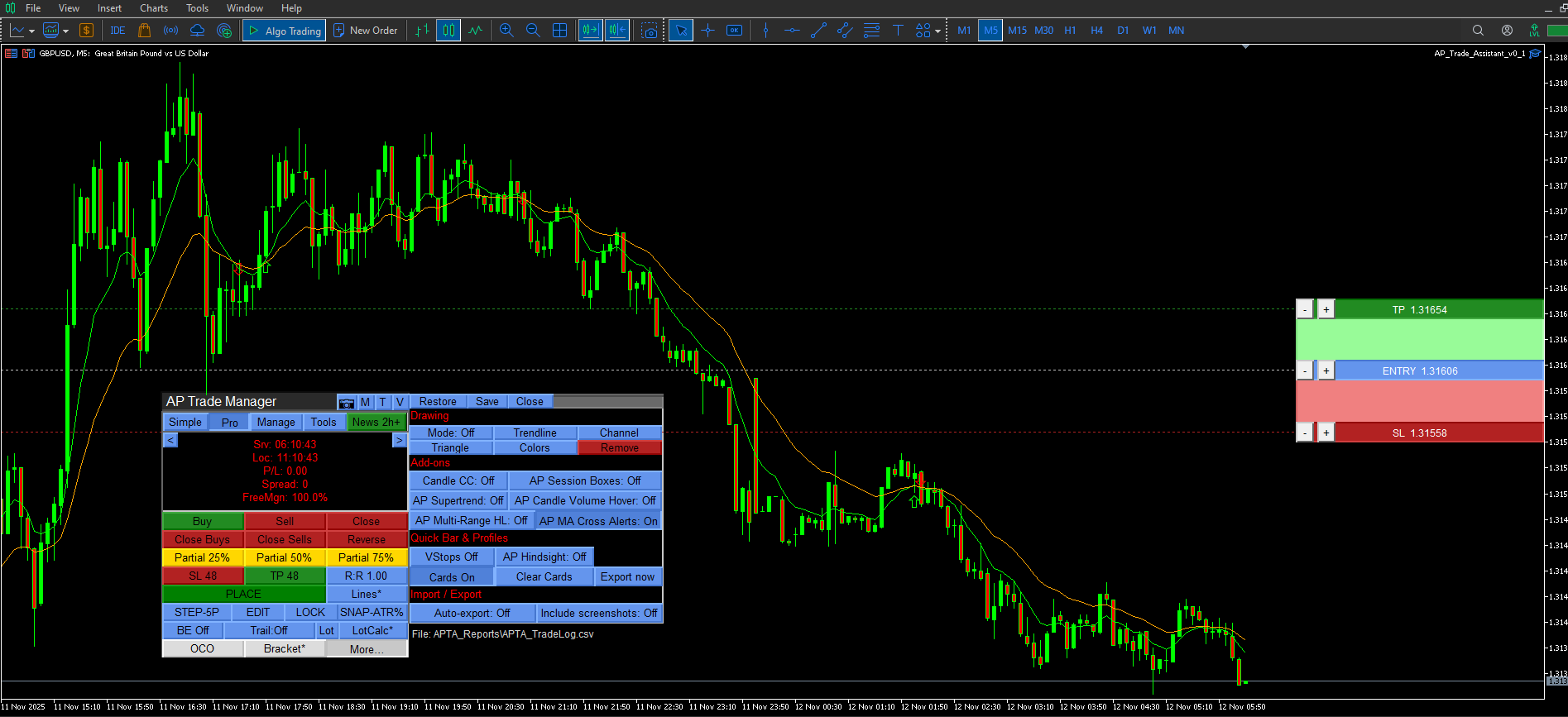Click the left arrow in trade panel
1568x717 pixels.
click(170, 440)
